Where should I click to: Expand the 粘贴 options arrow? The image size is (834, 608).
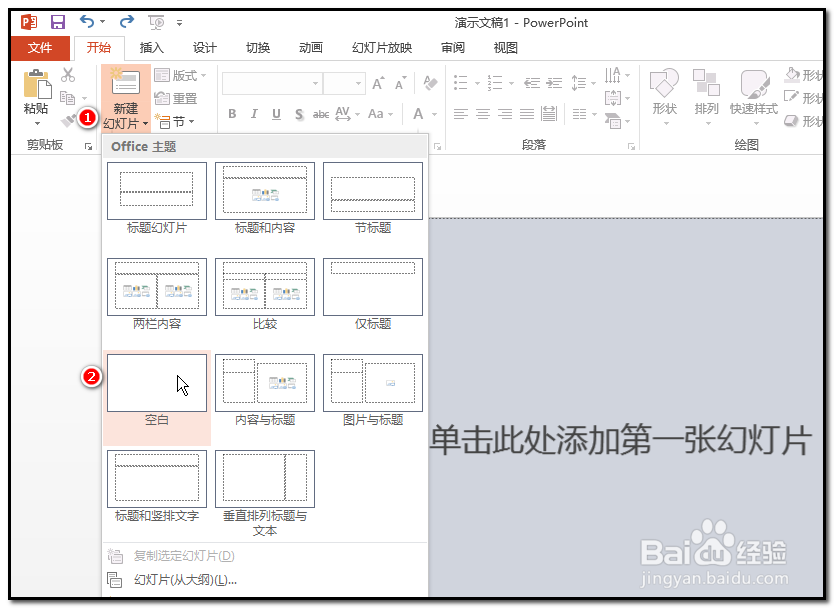pyautogui.click(x=37, y=123)
